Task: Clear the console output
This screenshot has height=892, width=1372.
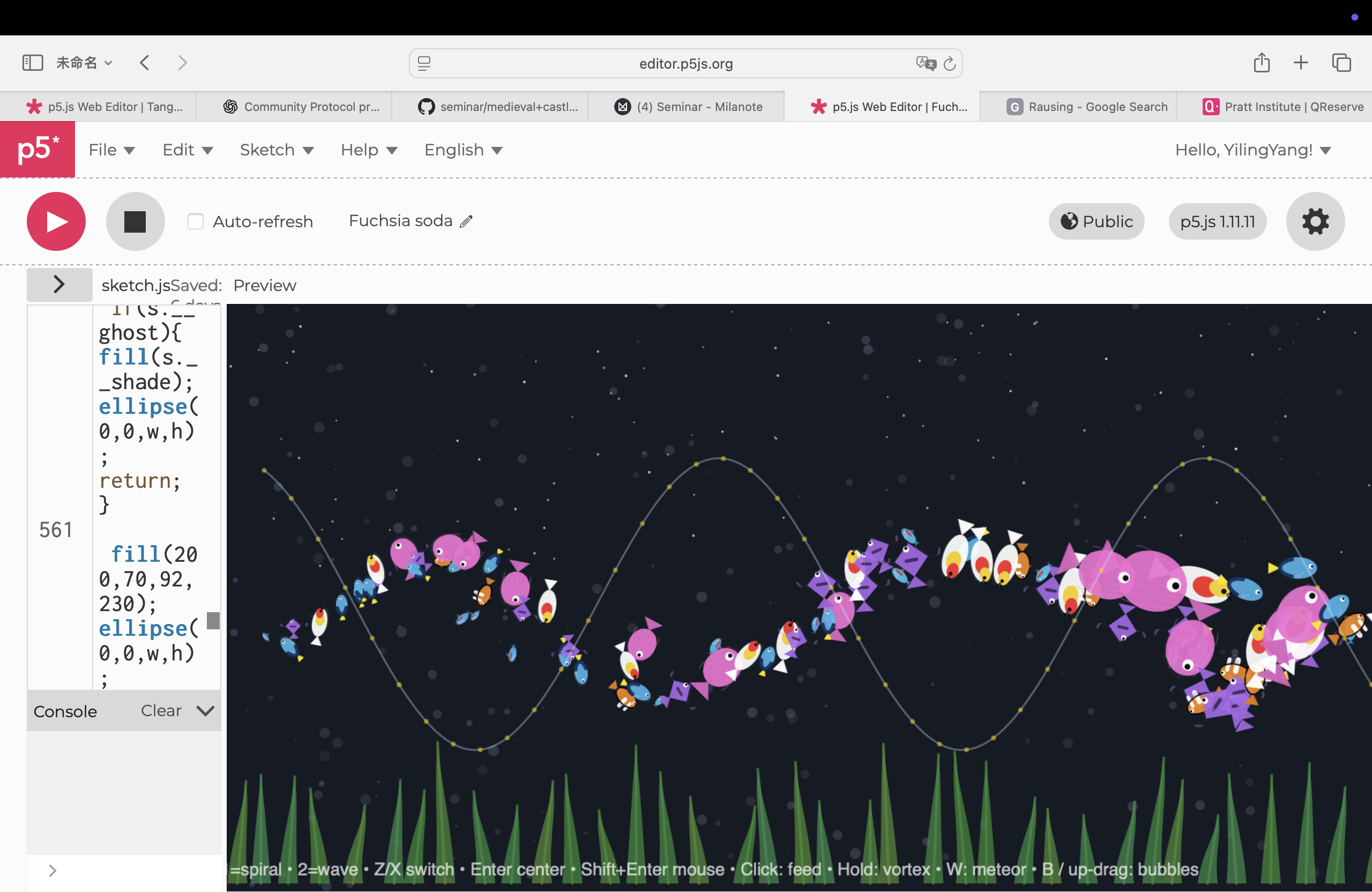Action: 161,710
